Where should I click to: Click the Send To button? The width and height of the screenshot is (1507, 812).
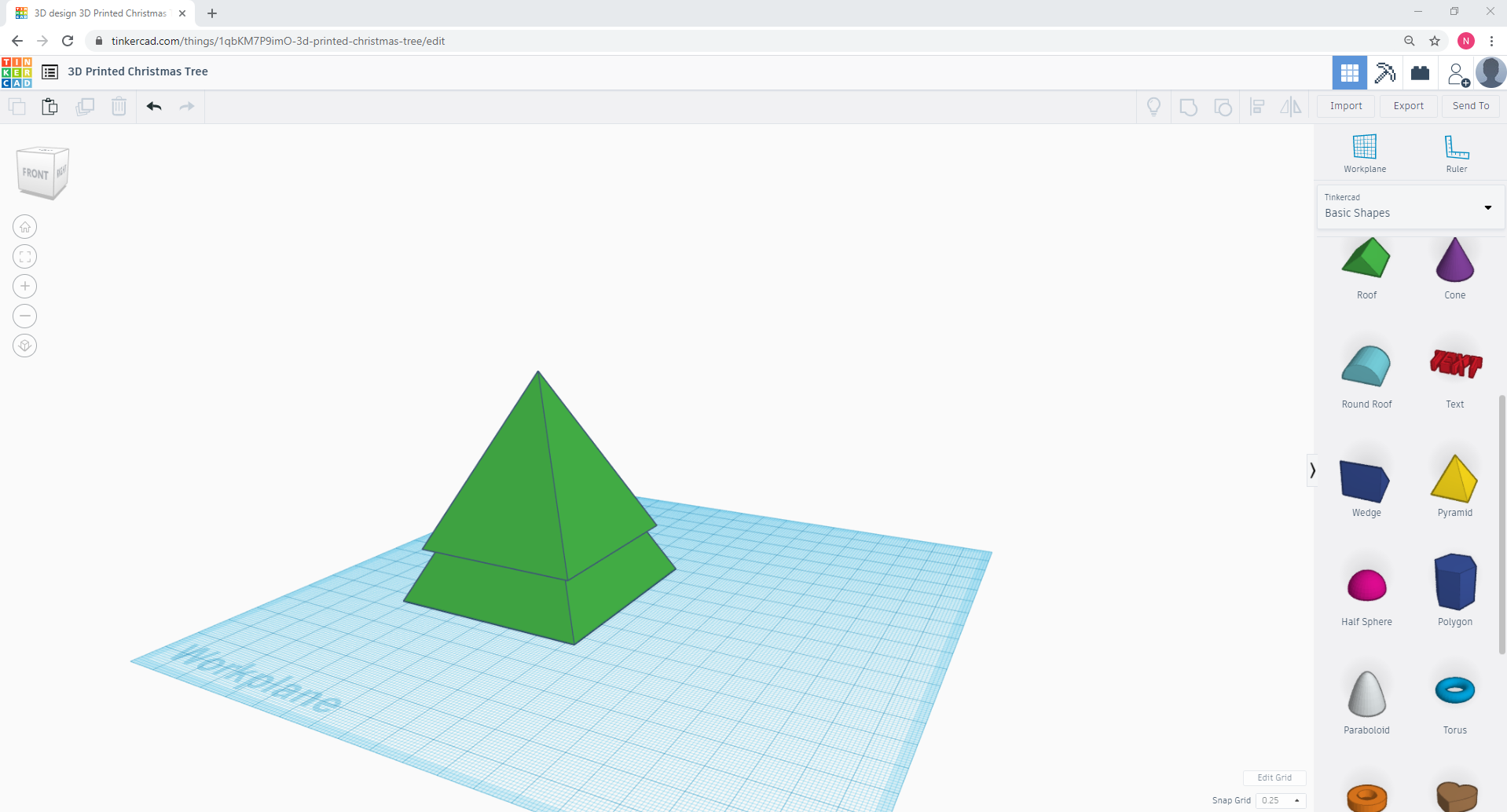tap(1471, 106)
